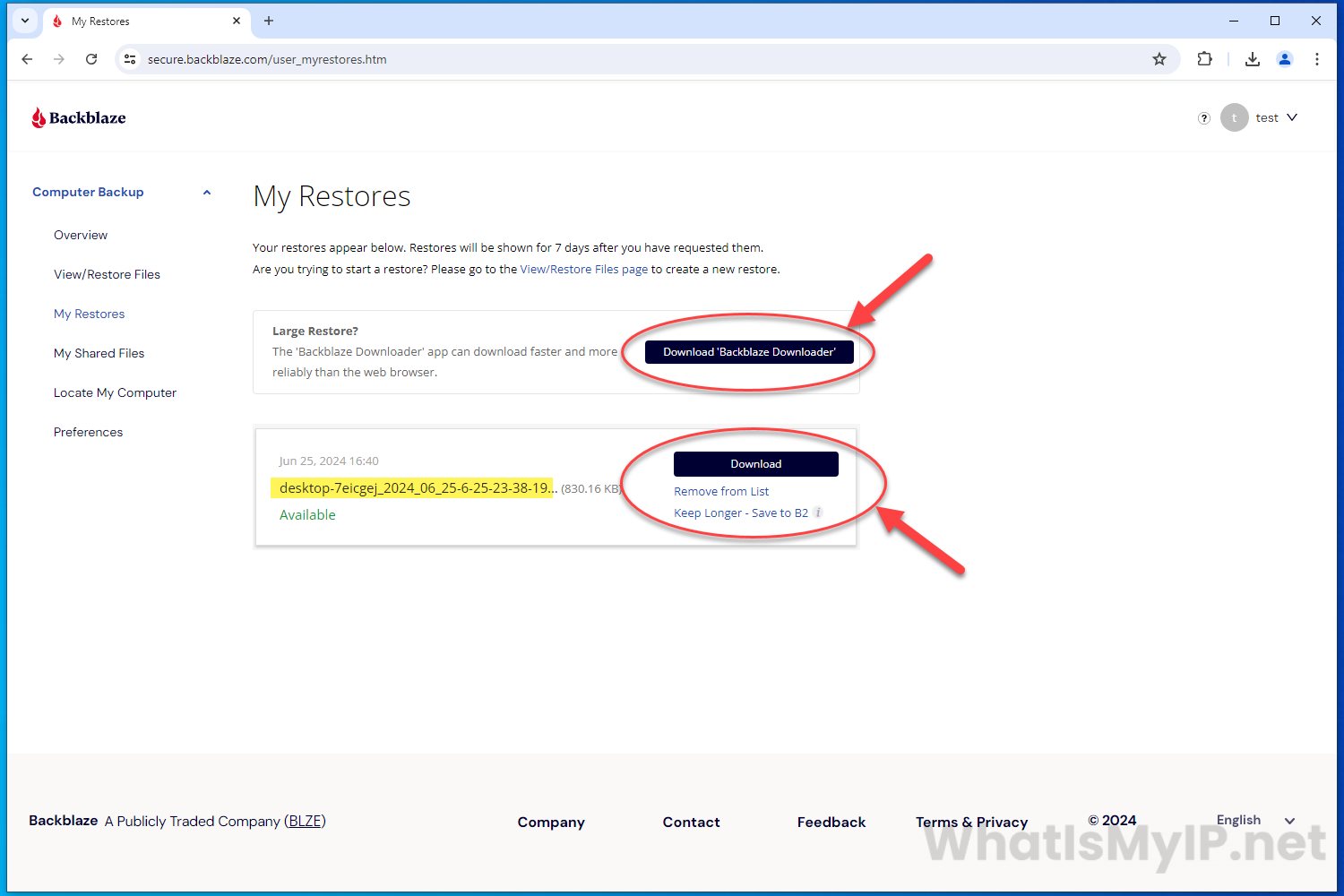This screenshot has height=896, width=1344.
Task: Select the My Restores browser tab
Action: click(146, 21)
